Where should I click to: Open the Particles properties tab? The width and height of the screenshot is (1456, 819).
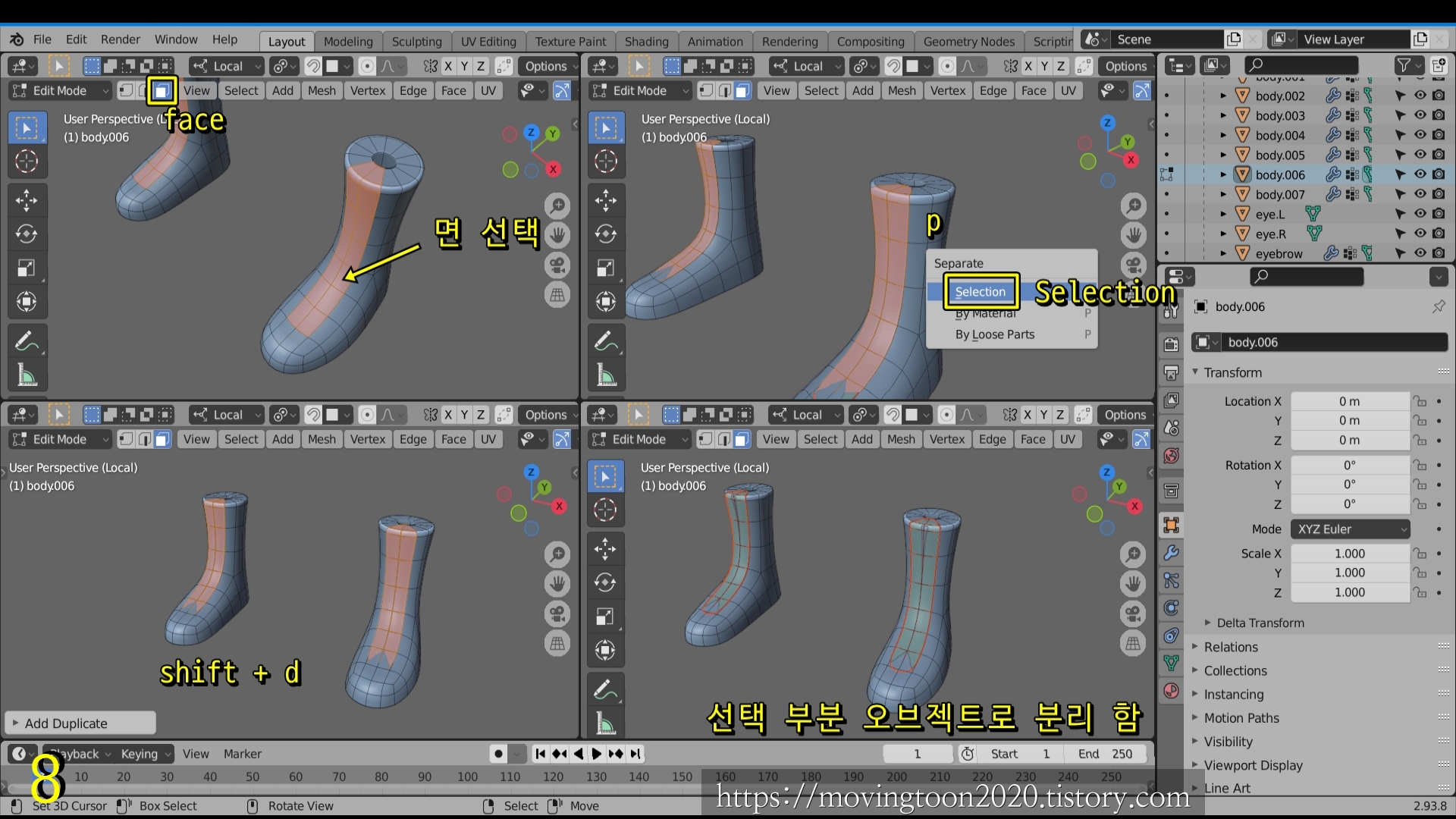(1171, 580)
